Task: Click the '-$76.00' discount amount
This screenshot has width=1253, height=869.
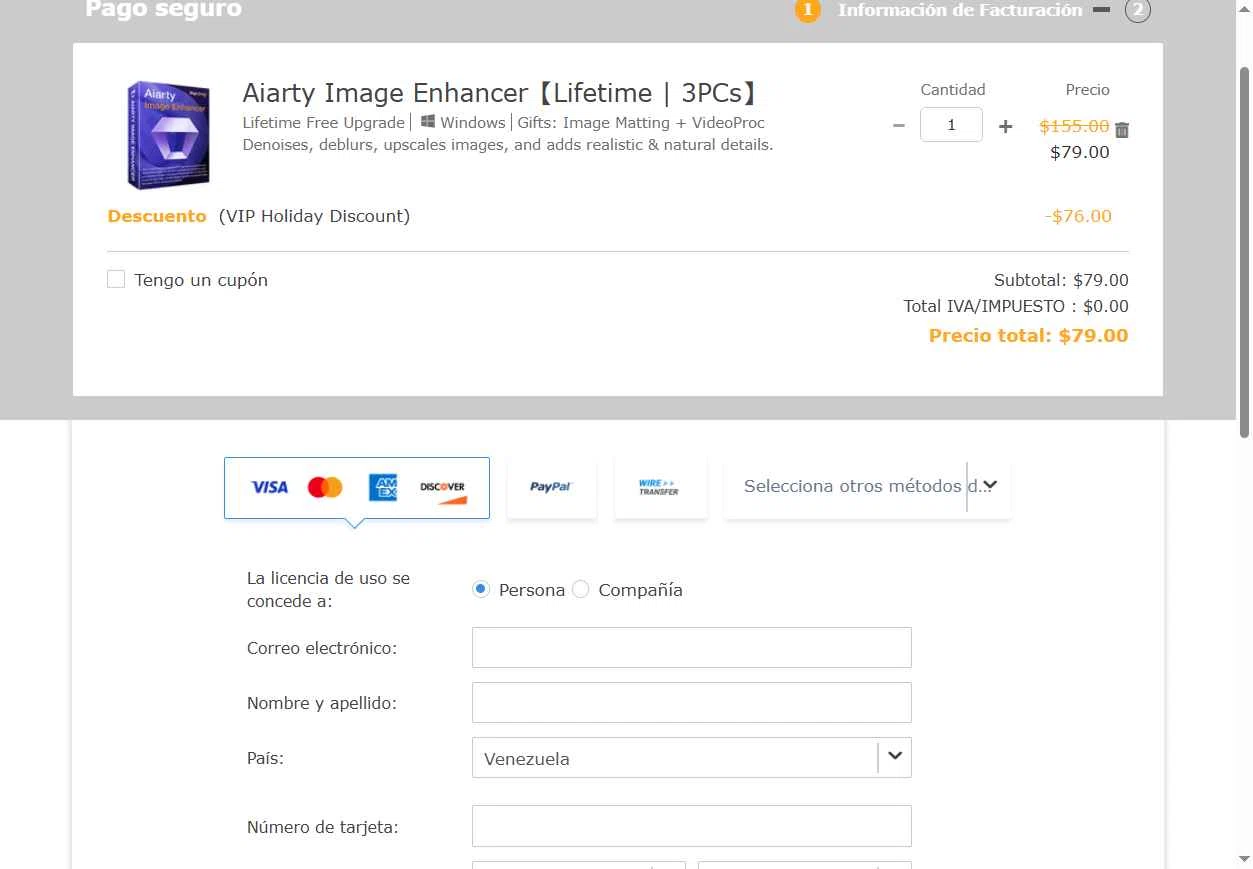Action: tap(1077, 216)
